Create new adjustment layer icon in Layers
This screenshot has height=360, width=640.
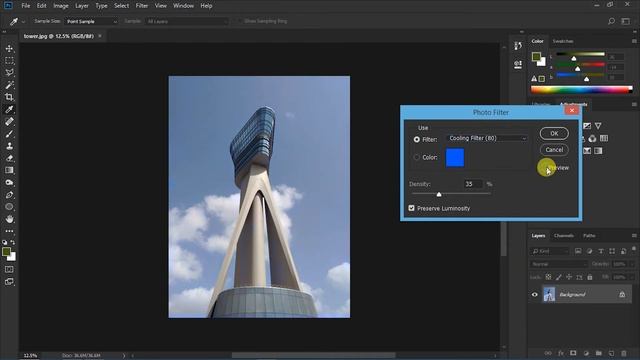[x=586, y=353]
